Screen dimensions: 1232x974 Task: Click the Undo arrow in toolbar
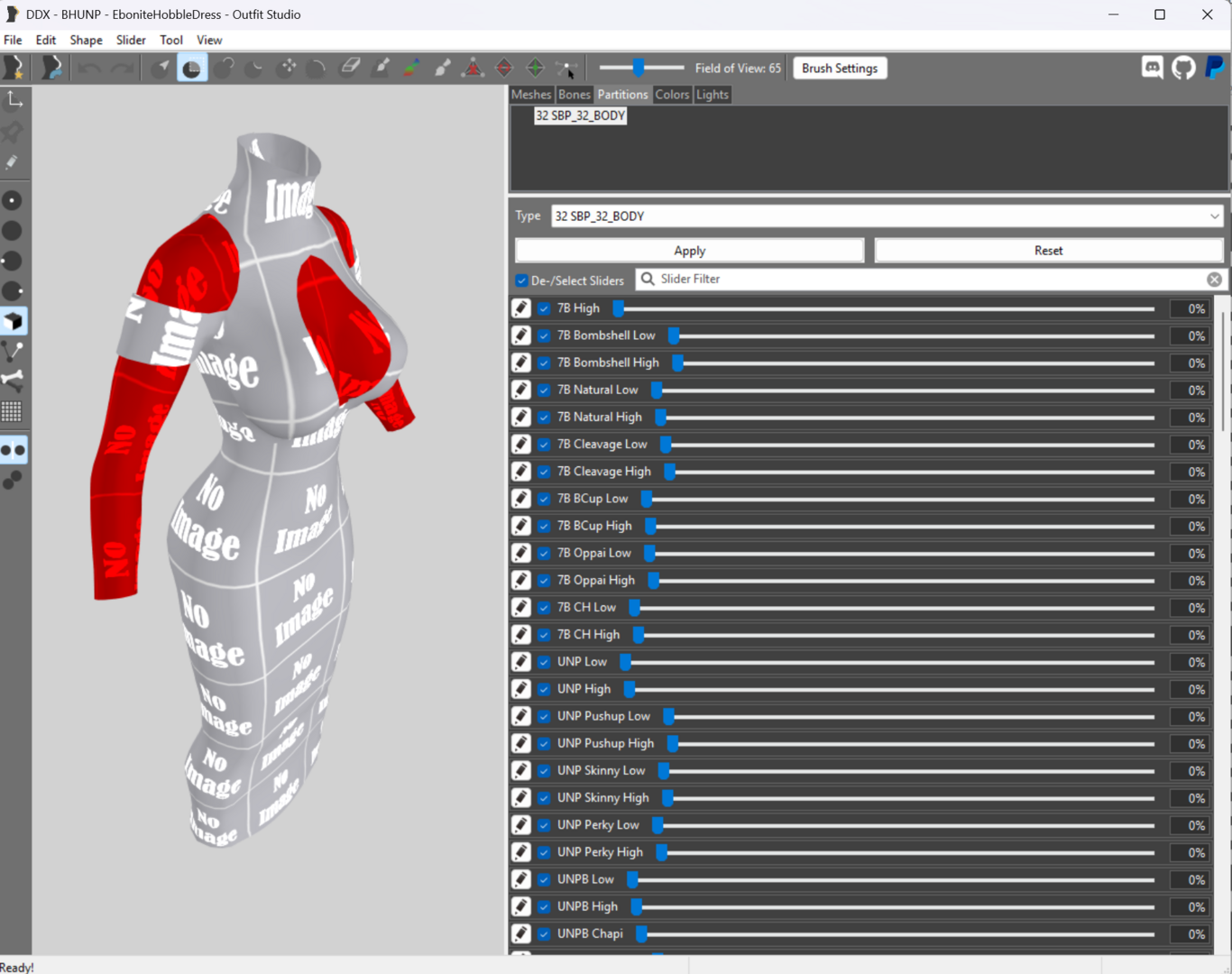tap(89, 68)
